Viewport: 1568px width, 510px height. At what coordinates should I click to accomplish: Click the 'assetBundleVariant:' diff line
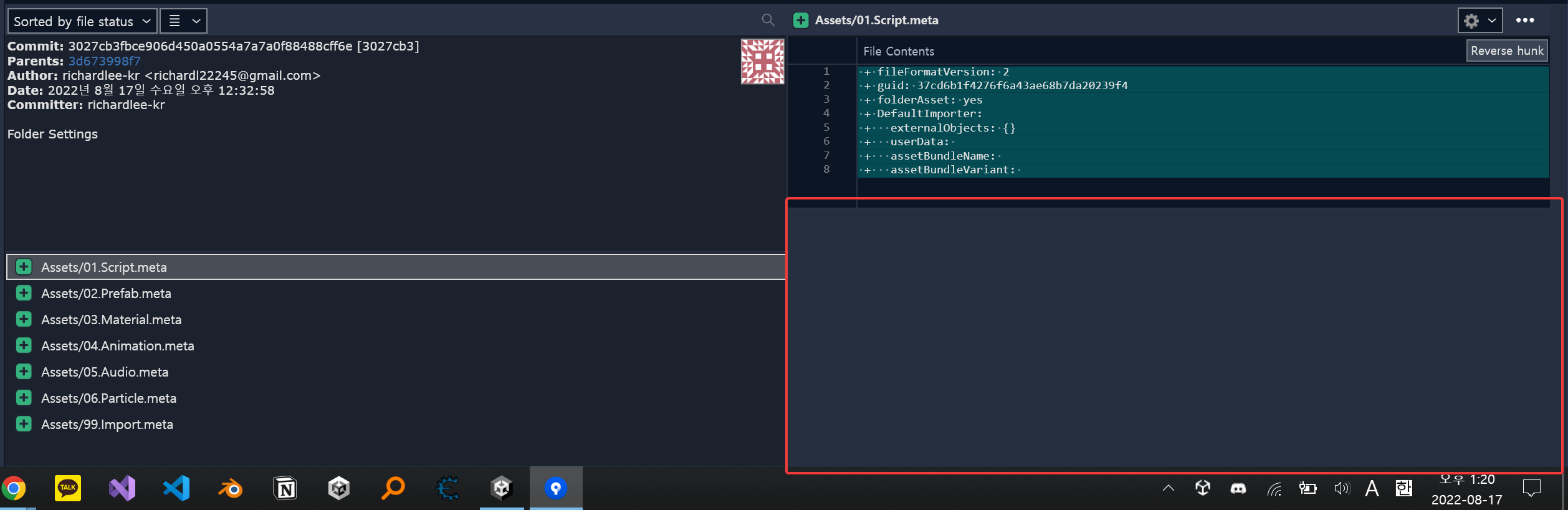(x=1203, y=170)
